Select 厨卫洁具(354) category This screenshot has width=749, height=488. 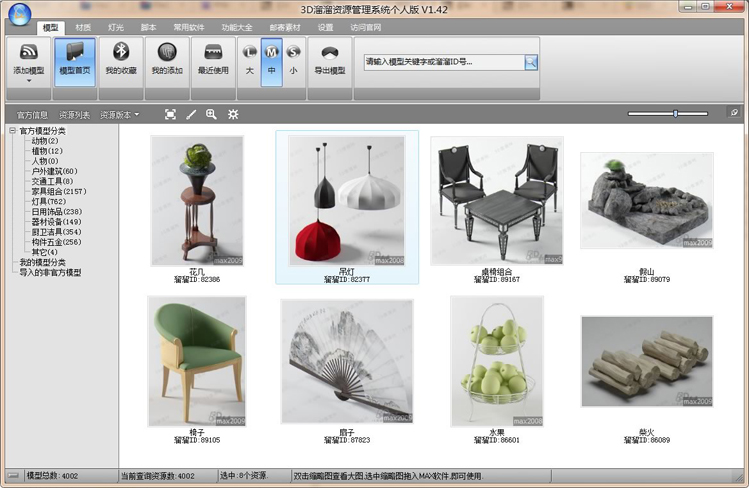[56, 232]
